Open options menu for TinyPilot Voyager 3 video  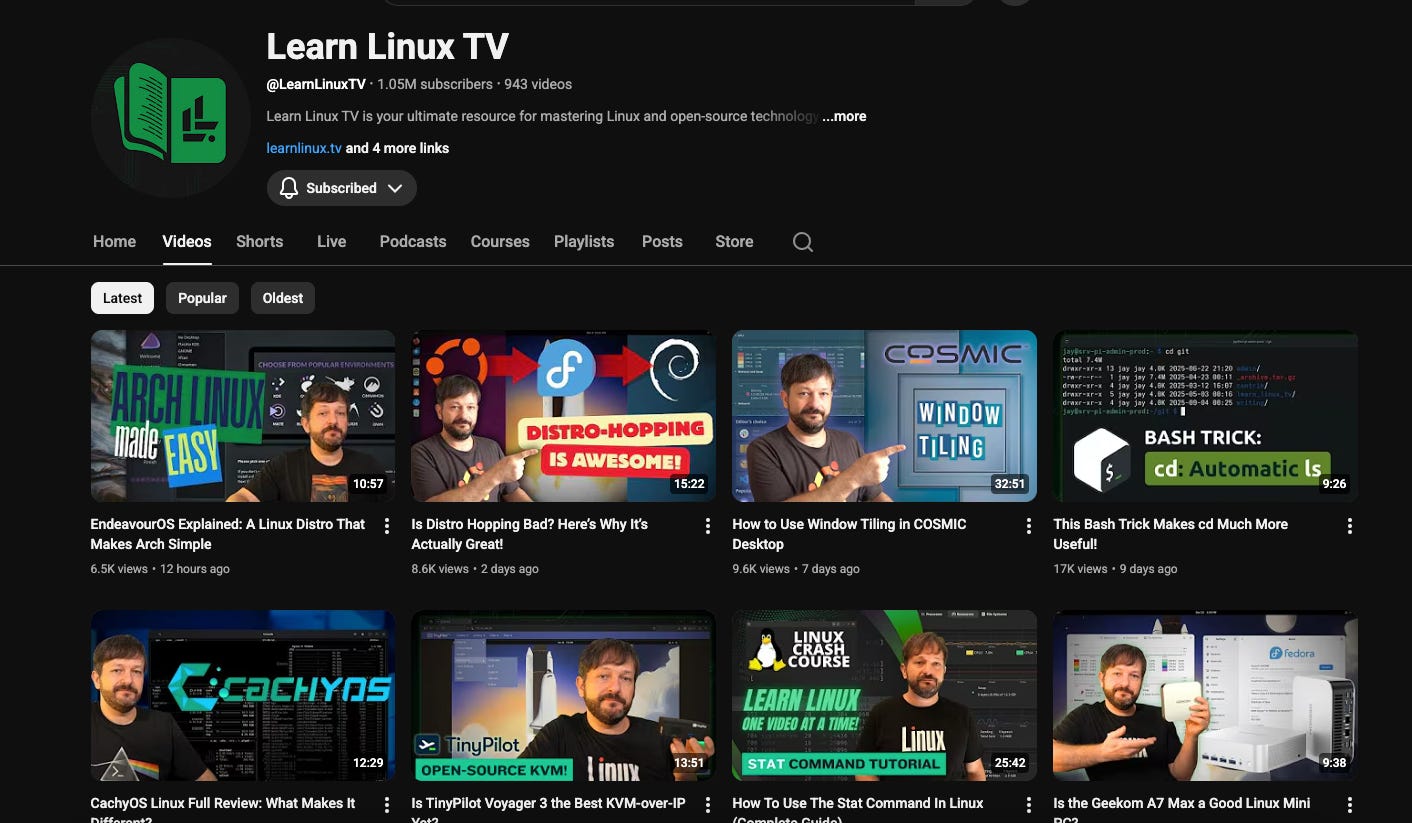coord(708,805)
